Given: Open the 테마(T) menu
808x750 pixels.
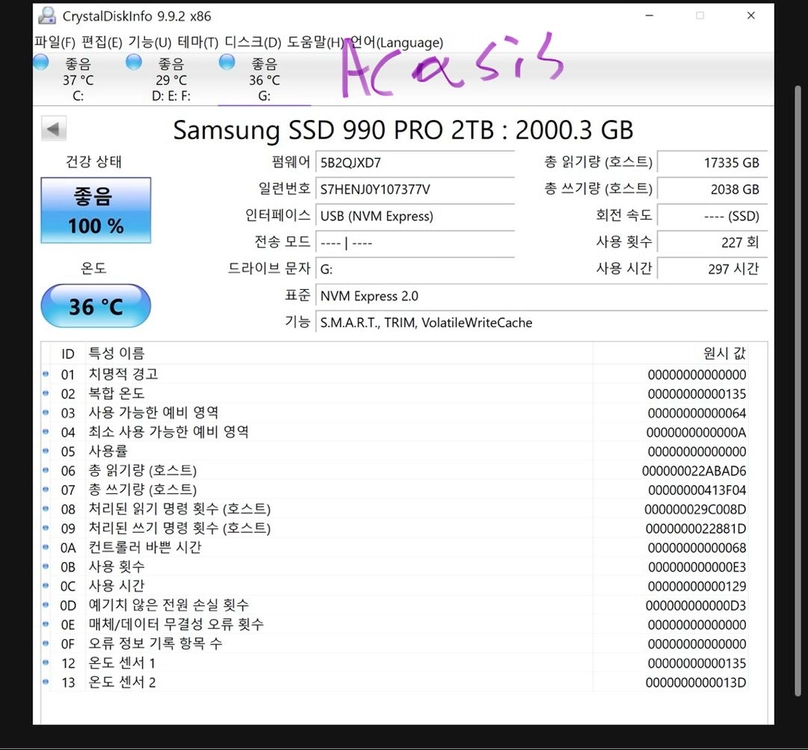Looking at the screenshot, I should point(198,42).
